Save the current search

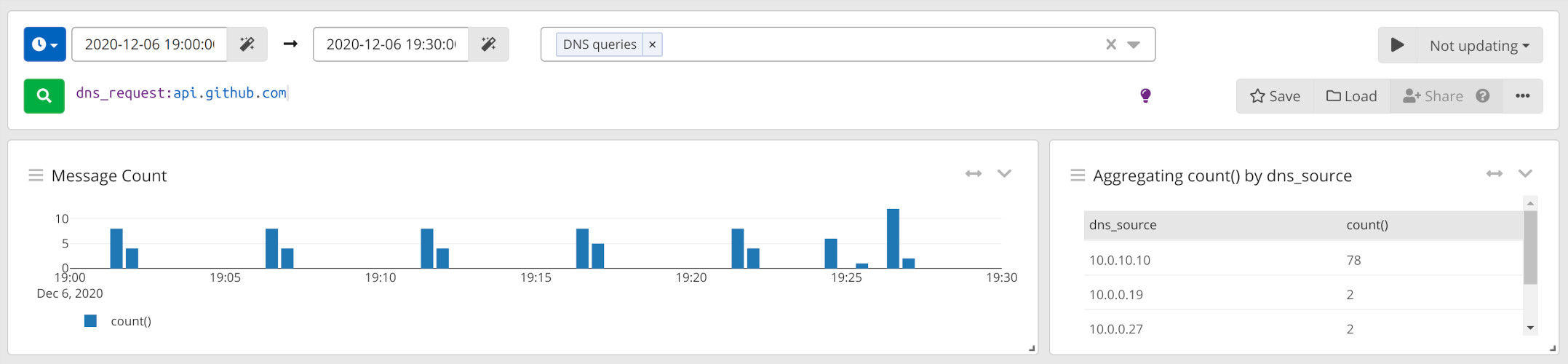click(x=1275, y=96)
